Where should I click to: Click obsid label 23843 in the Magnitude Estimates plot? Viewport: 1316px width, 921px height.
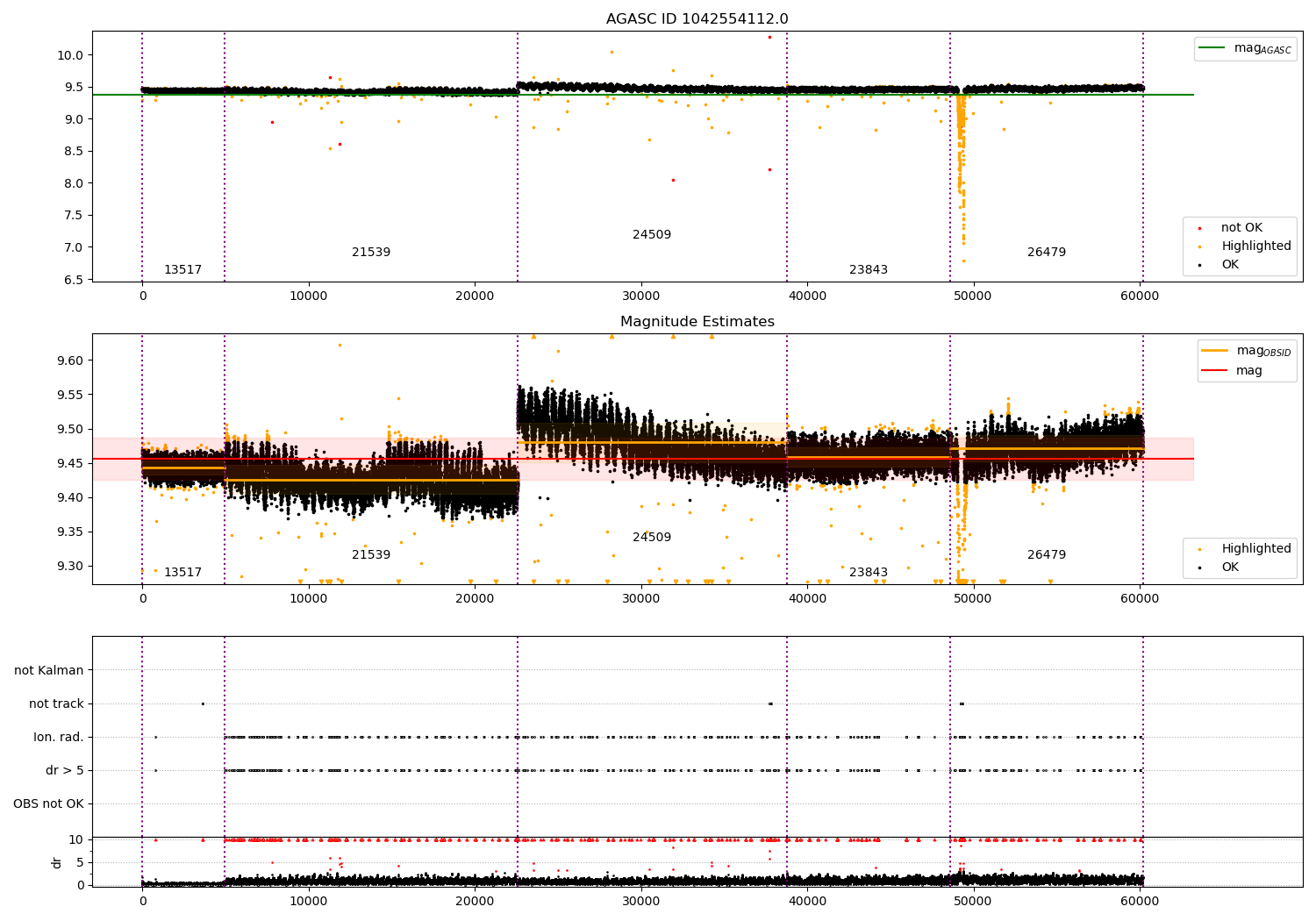[x=869, y=573]
